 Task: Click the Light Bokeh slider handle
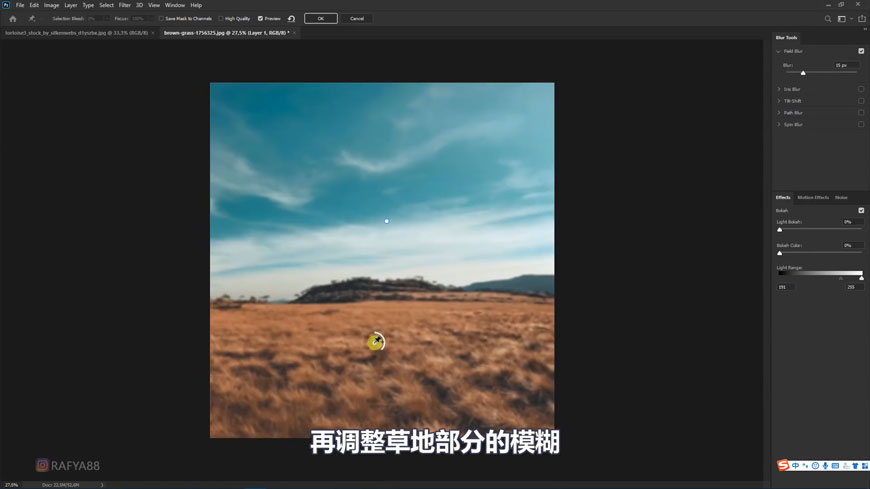(x=780, y=229)
